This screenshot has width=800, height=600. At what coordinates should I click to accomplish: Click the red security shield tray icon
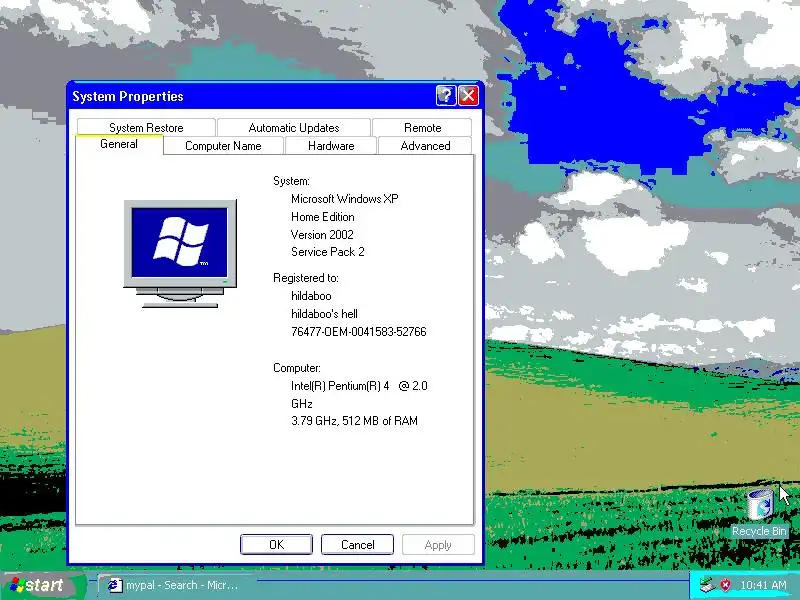(x=725, y=585)
